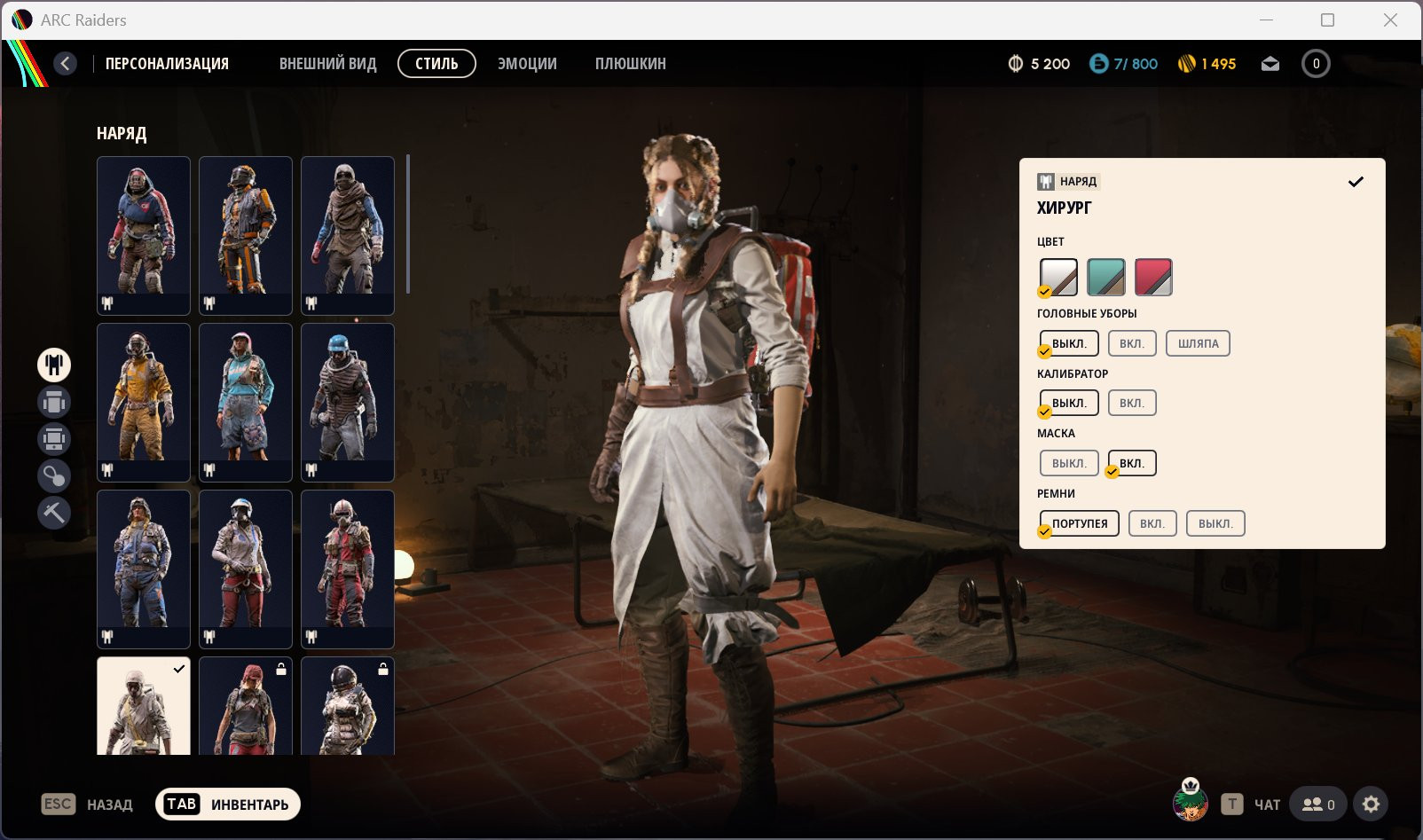This screenshot has width=1423, height=840.
Task: Select the backpack category icon with a bottom pocket
Action: 54,439
